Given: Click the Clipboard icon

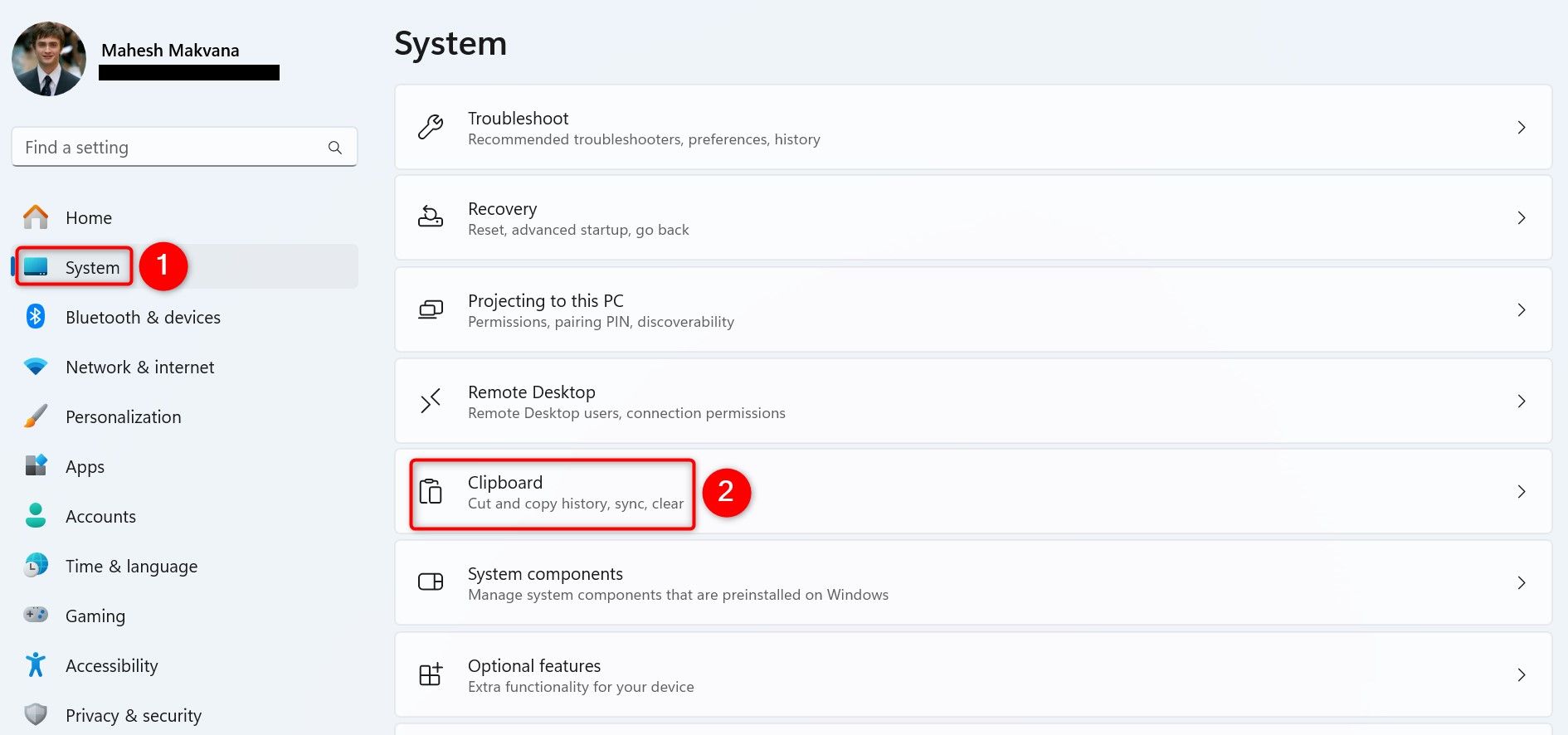Looking at the screenshot, I should click(430, 492).
